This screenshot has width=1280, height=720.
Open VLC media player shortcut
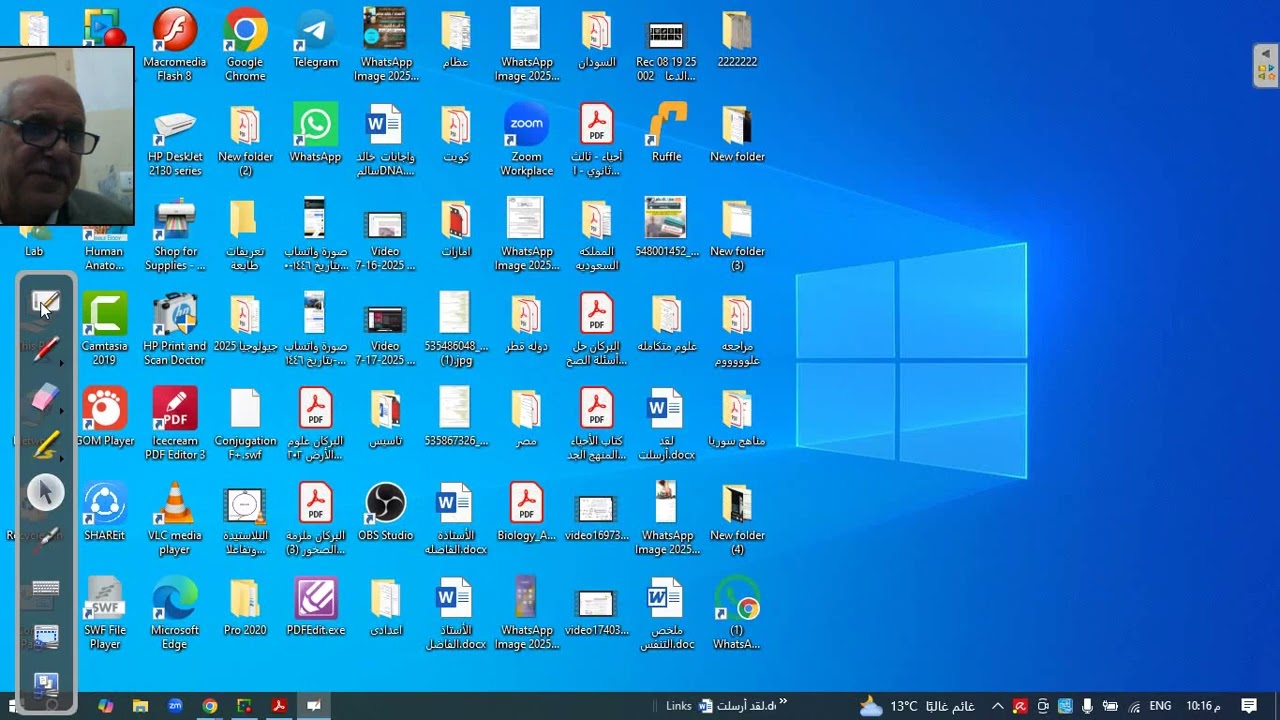click(x=174, y=519)
